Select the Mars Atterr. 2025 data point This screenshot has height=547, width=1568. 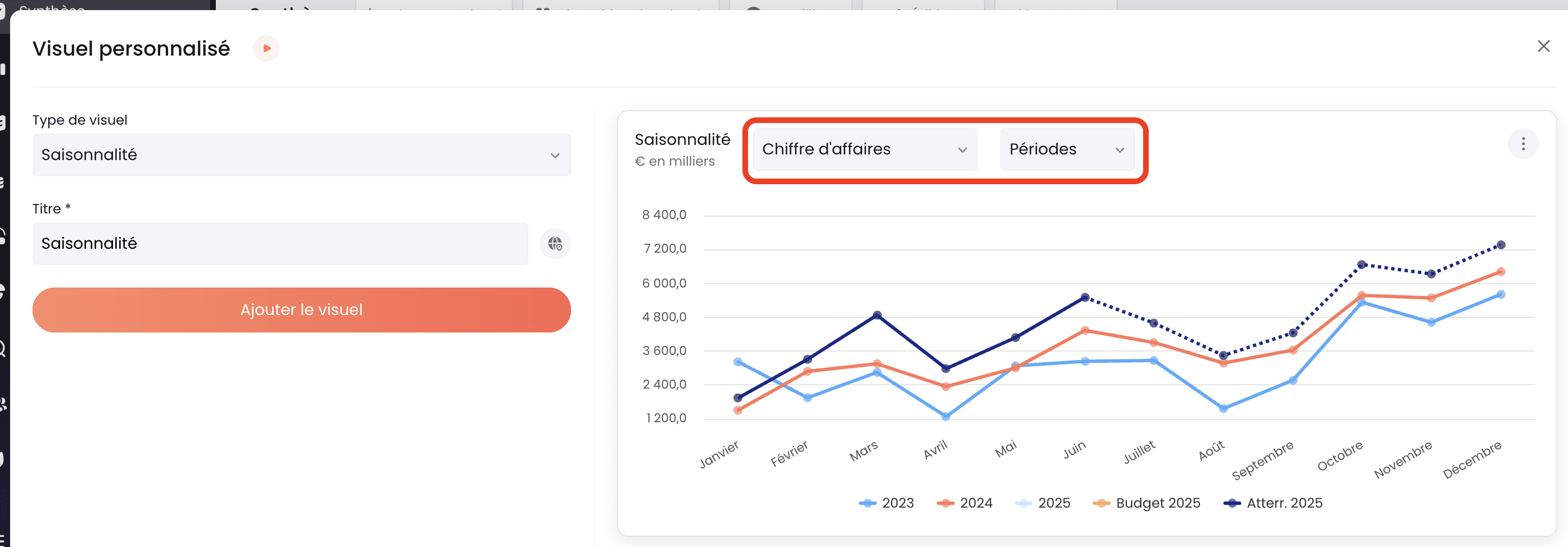877,315
